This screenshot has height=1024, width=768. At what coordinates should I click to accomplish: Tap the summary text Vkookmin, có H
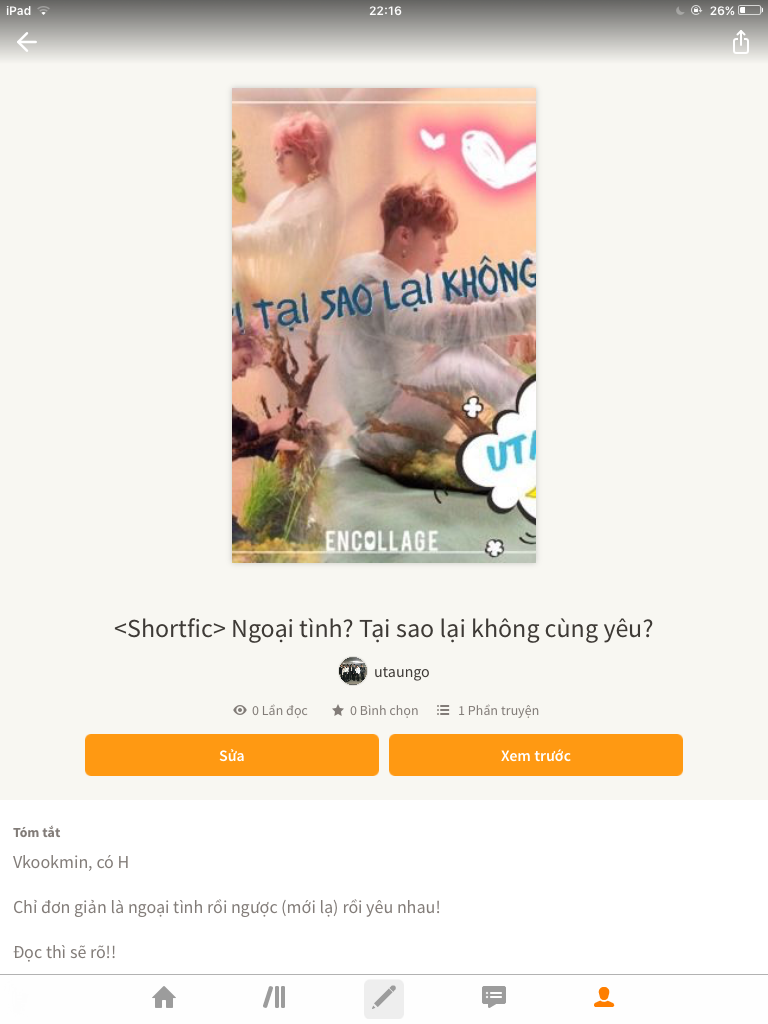click(71, 863)
